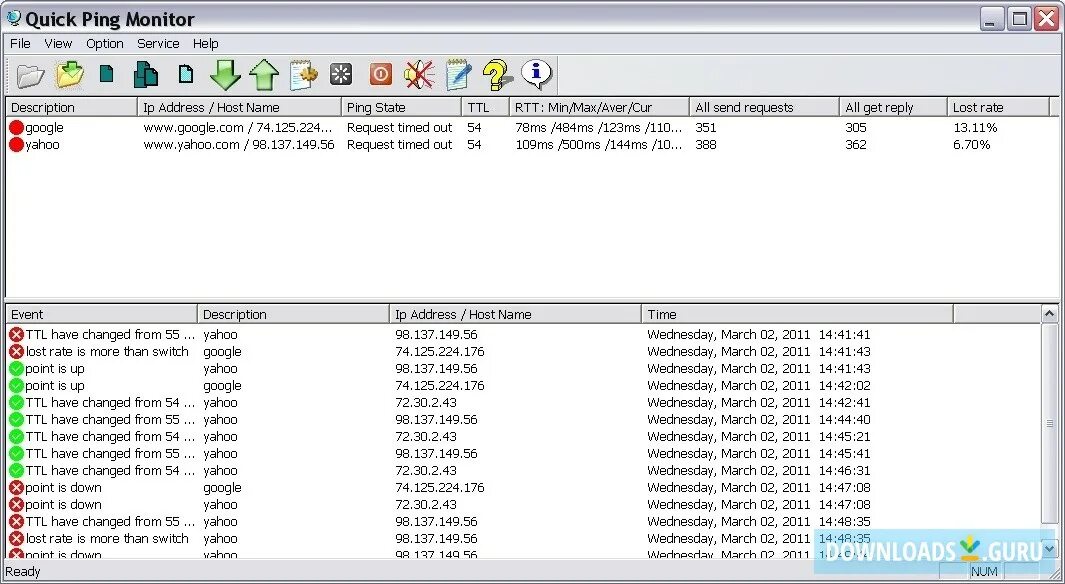Image resolution: width=1065 pixels, height=584 pixels.
Task: Click the 72.30.2.43 address at 14:42:41
Action: pos(426,403)
